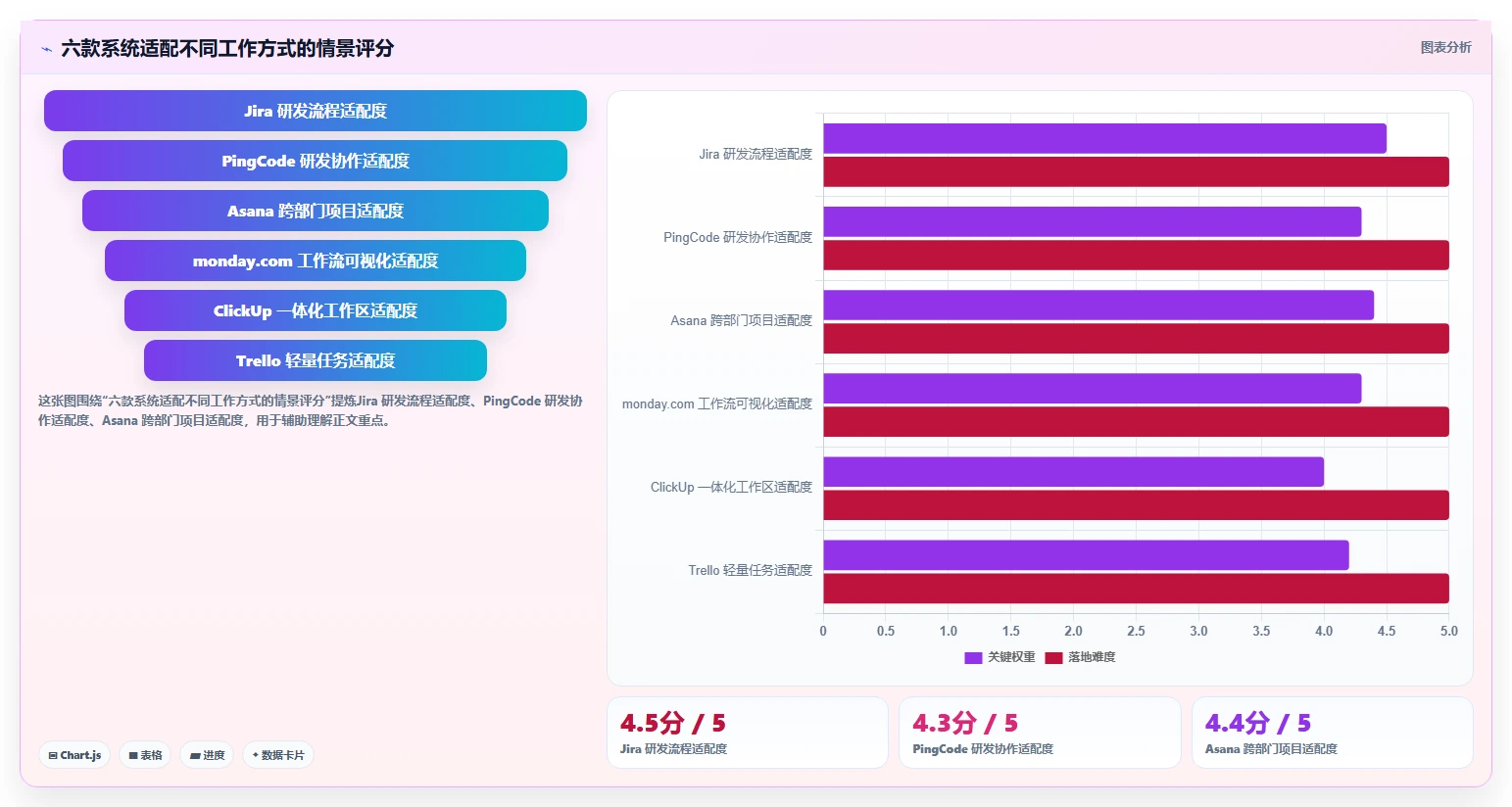Click the Asana 跨部门项目适配度 axis label
This screenshot has width=1512, height=807.
tap(742, 320)
